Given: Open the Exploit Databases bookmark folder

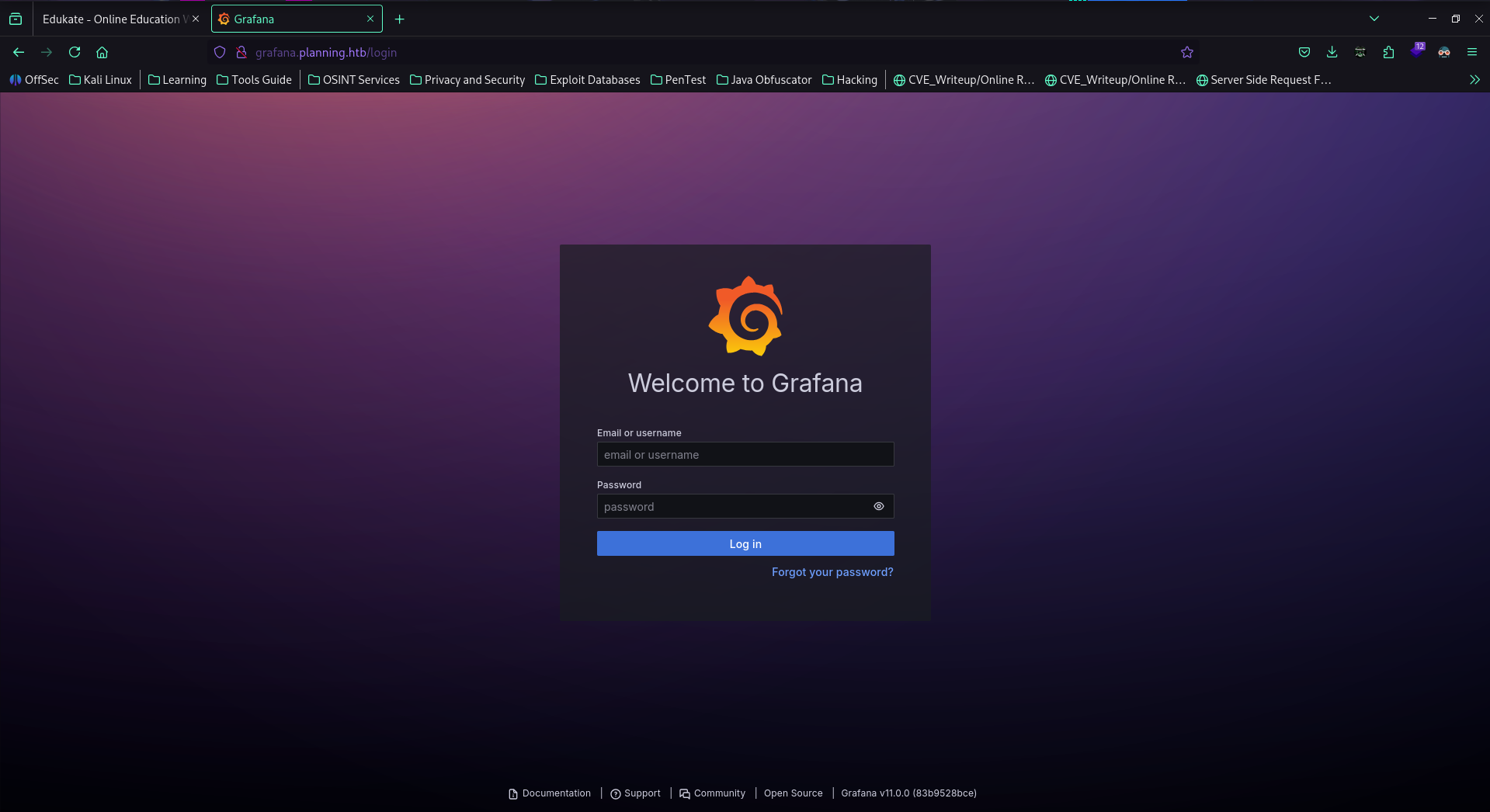Looking at the screenshot, I should pos(588,80).
